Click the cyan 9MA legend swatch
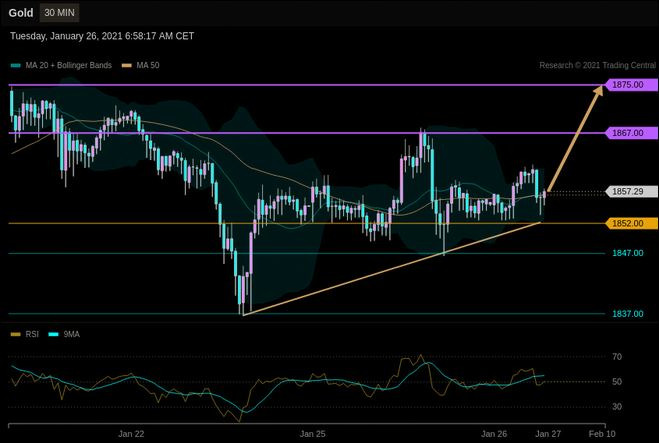The height and width of the screenshot is (443, 659). coord(54,335)
